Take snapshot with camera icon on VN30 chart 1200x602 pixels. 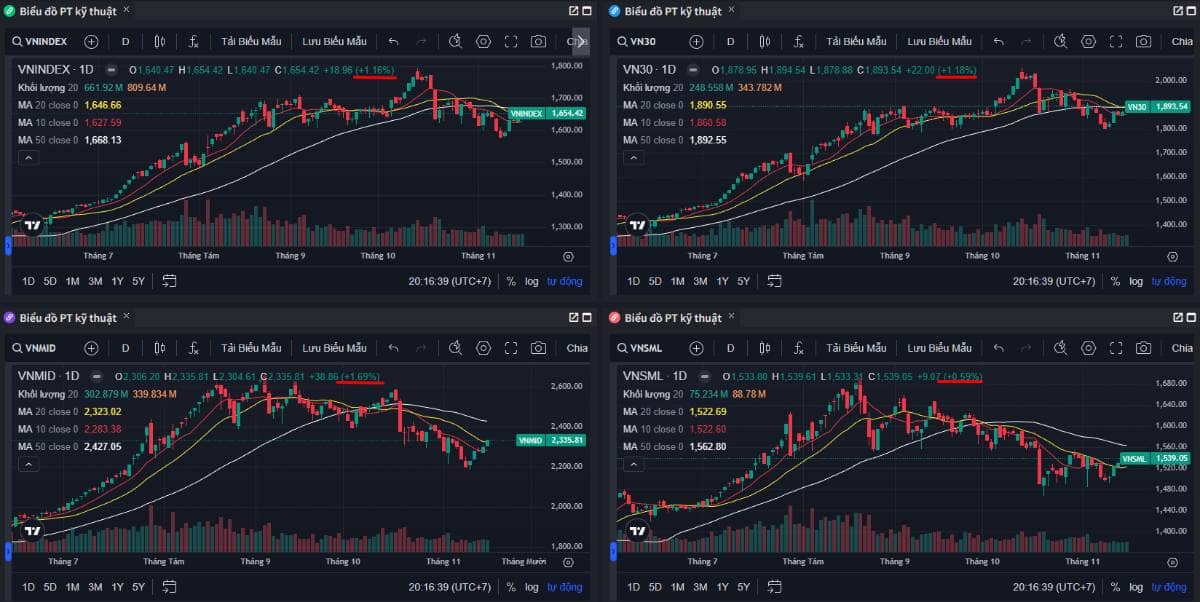tap(1145, 41)
